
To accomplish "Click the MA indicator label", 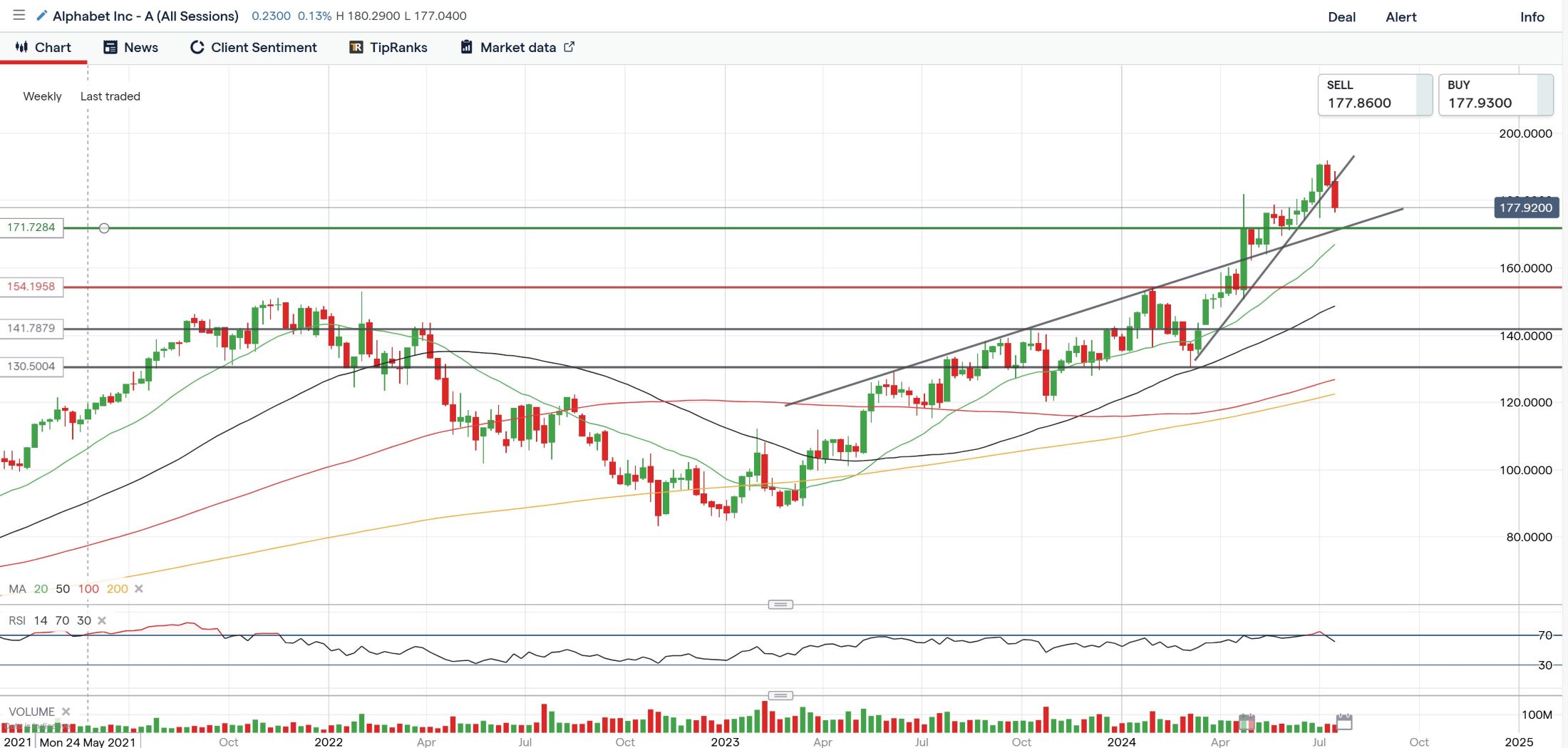I will 17,589.
